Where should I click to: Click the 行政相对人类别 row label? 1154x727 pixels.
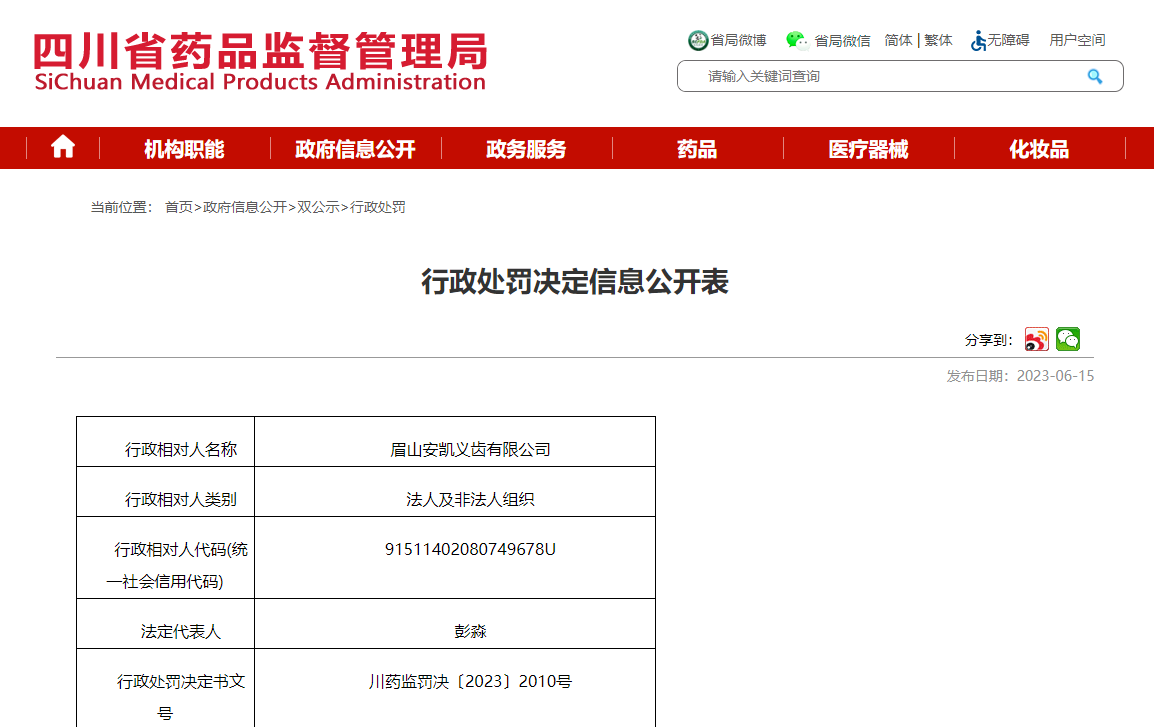click(181, 500)
